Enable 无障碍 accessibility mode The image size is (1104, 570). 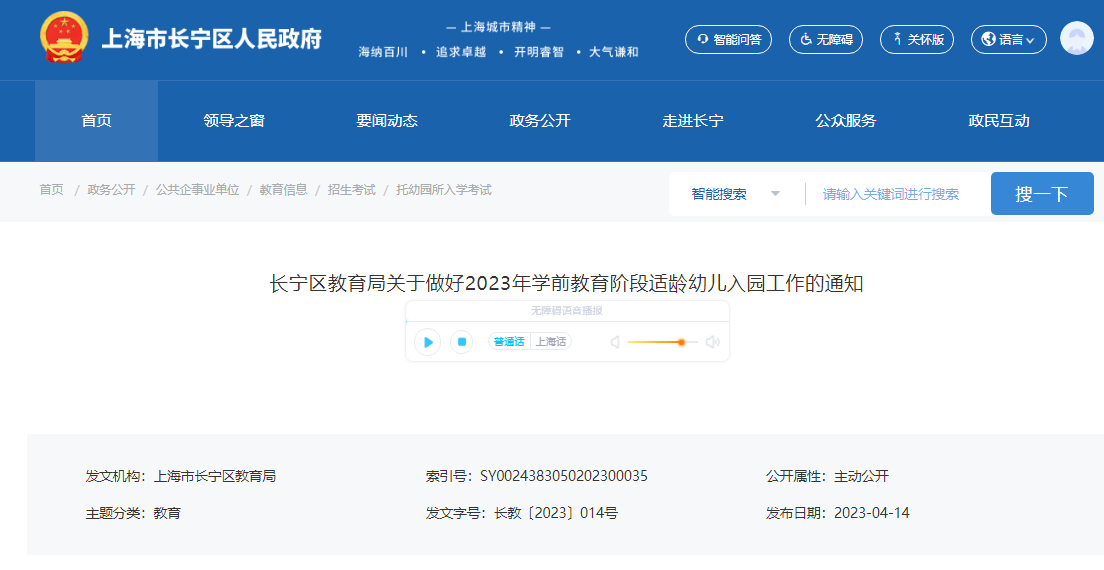(826, 39)
